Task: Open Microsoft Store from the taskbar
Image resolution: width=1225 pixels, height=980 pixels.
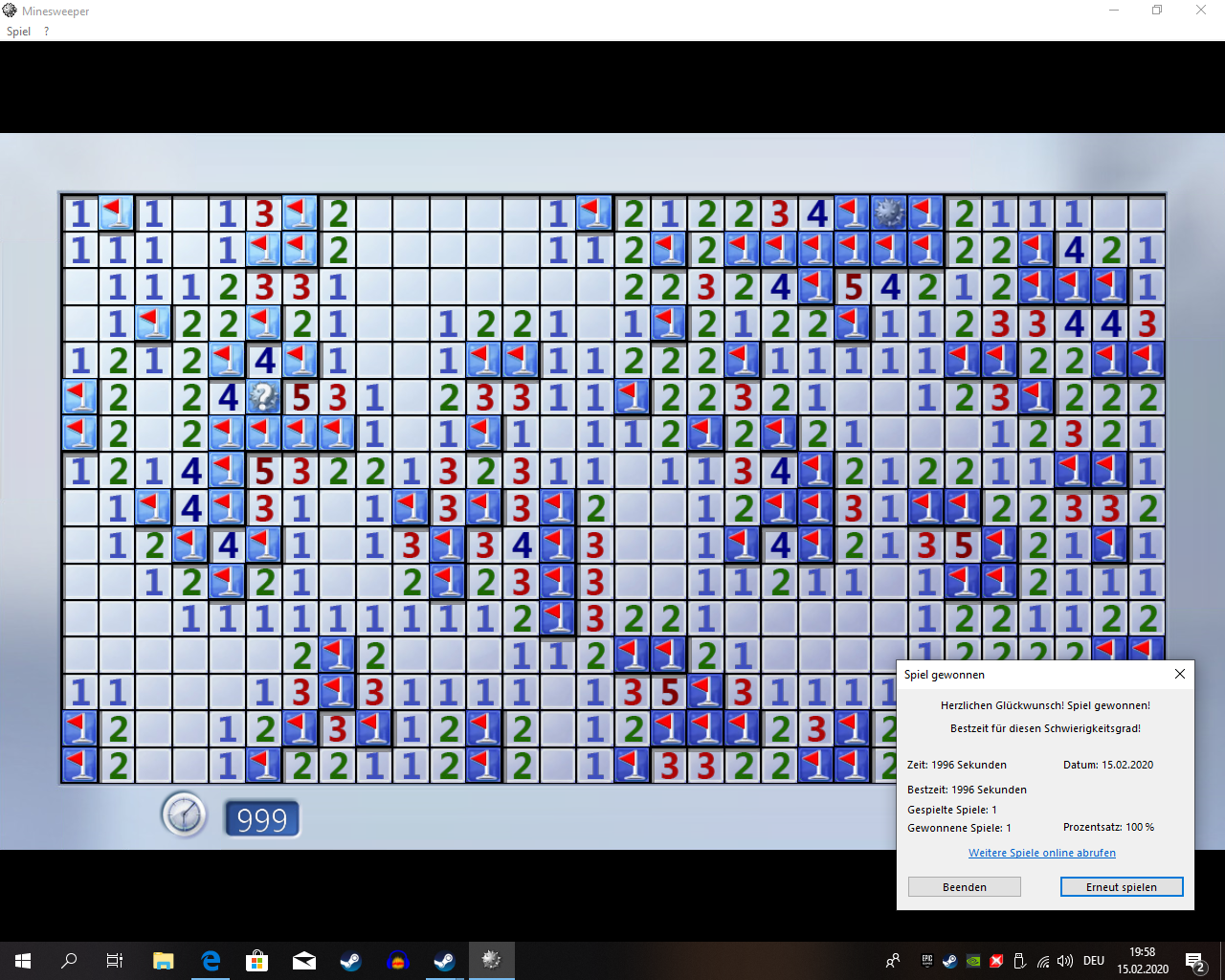Action: coord(257,961)
